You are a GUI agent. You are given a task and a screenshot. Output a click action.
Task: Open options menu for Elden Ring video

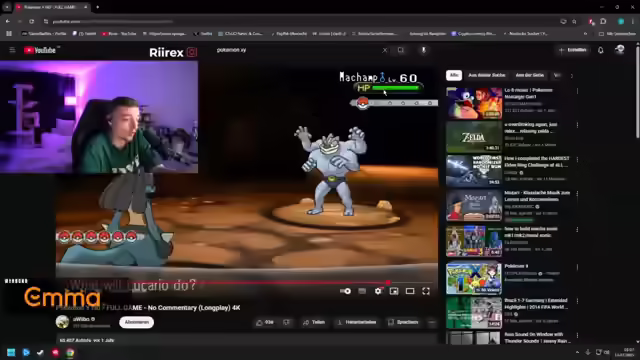(x=577, y=159)
